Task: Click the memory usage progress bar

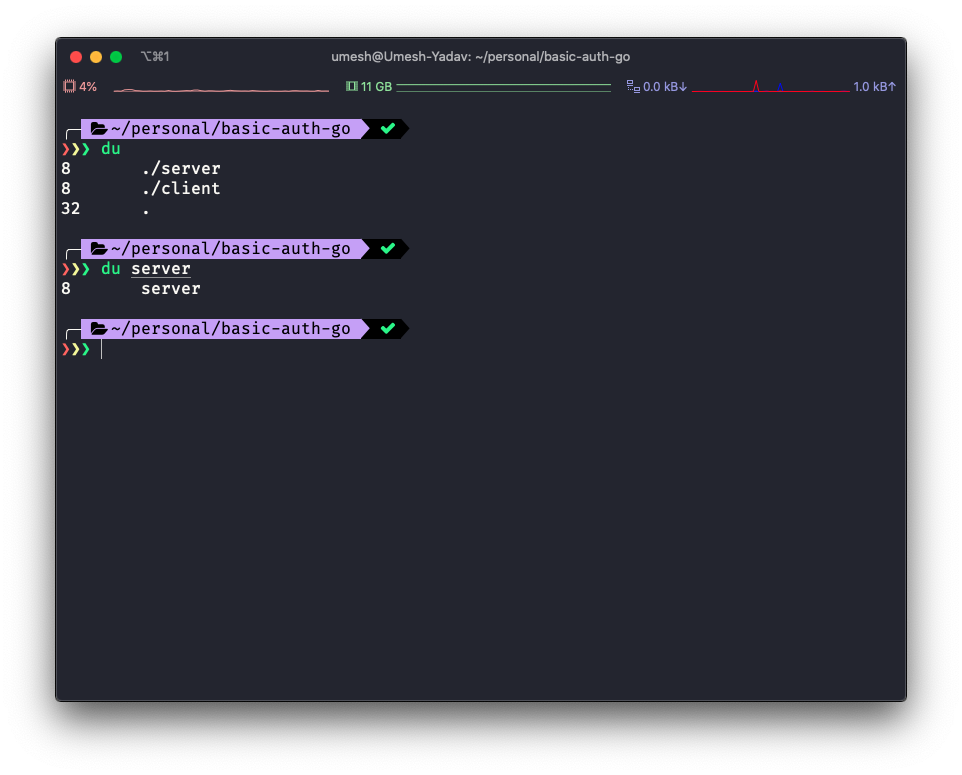Action: (503, 87)
